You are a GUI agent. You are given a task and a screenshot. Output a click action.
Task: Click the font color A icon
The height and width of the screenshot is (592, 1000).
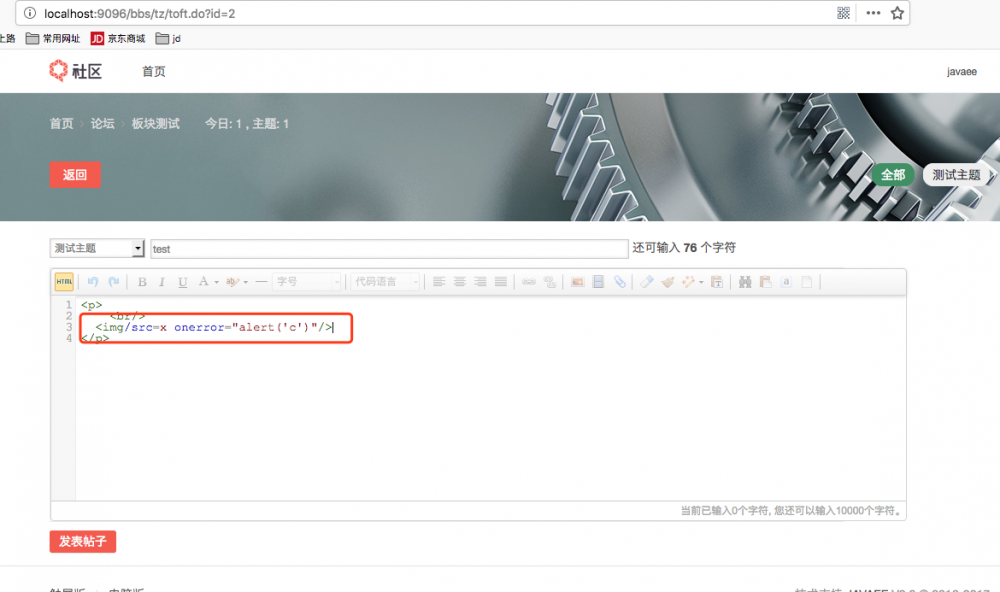click(203, 281)
